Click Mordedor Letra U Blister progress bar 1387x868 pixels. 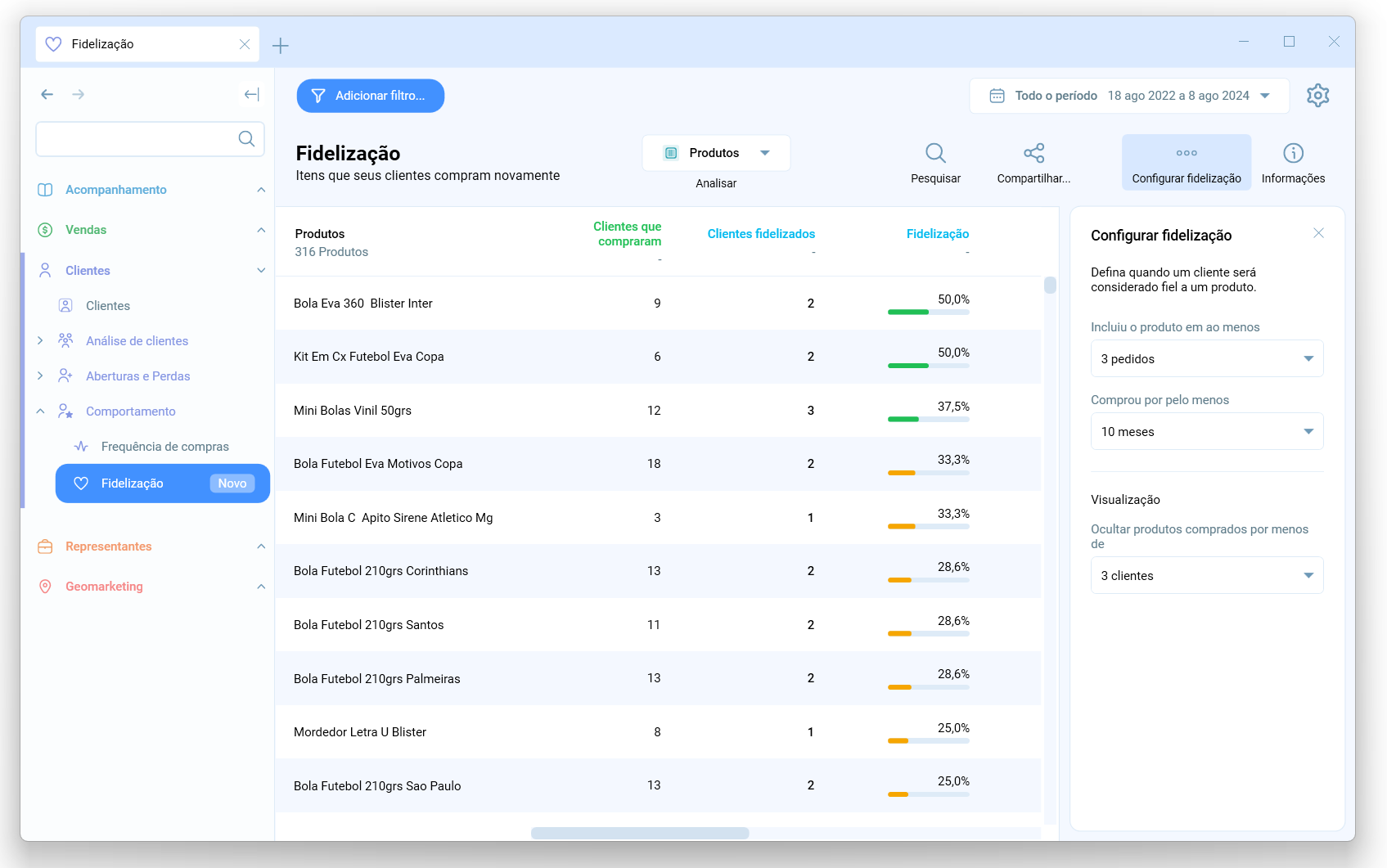tap(929, 740)
